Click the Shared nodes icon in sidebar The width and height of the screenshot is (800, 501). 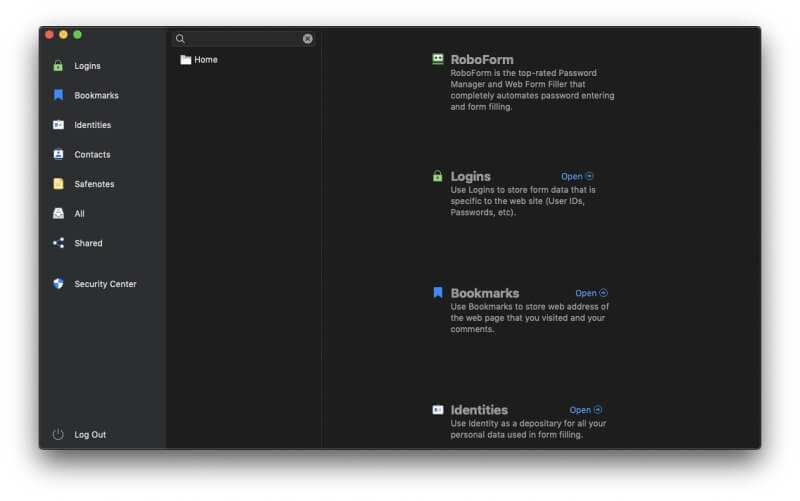pos(58,243)
